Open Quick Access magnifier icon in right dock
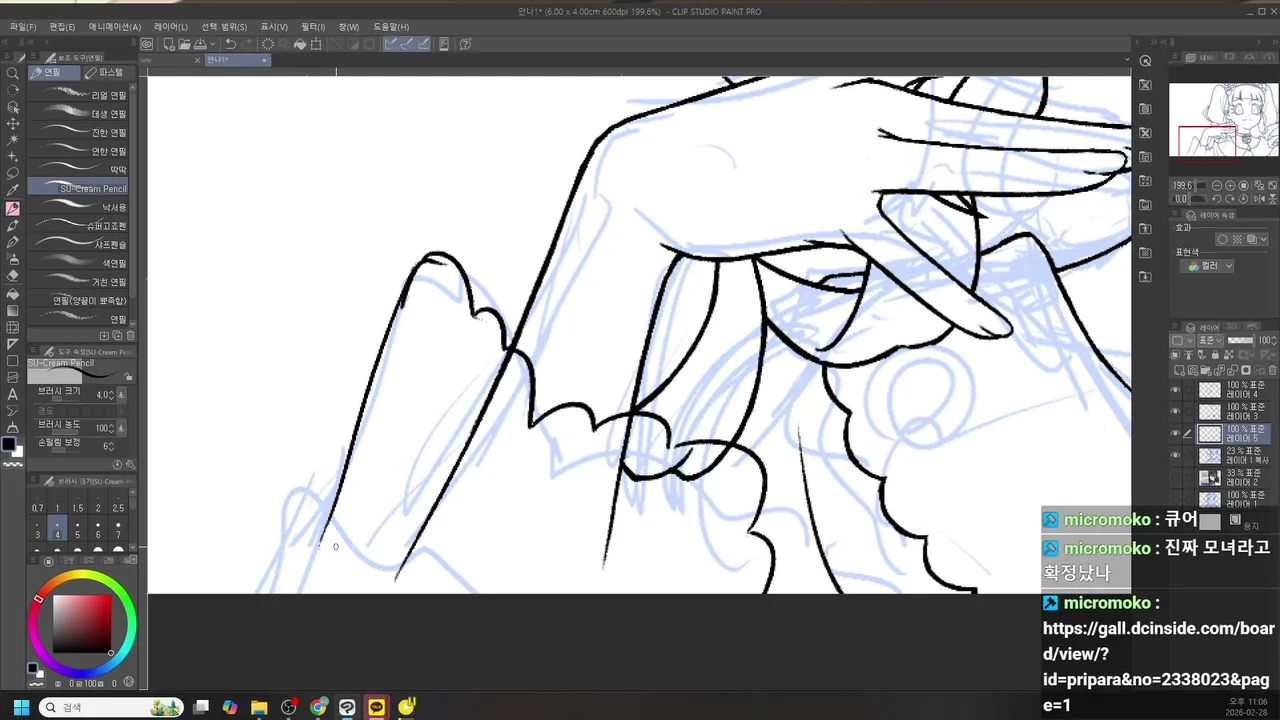This screenshot has width=1280, height=720. pos(1145,61)
